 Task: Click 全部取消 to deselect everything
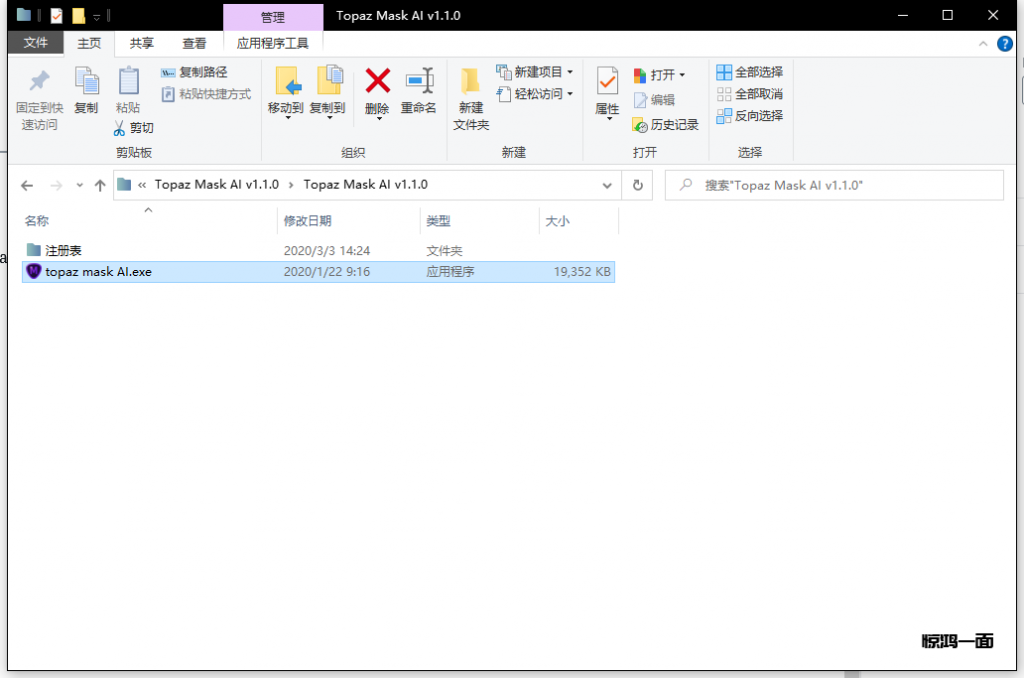point(750,94)
